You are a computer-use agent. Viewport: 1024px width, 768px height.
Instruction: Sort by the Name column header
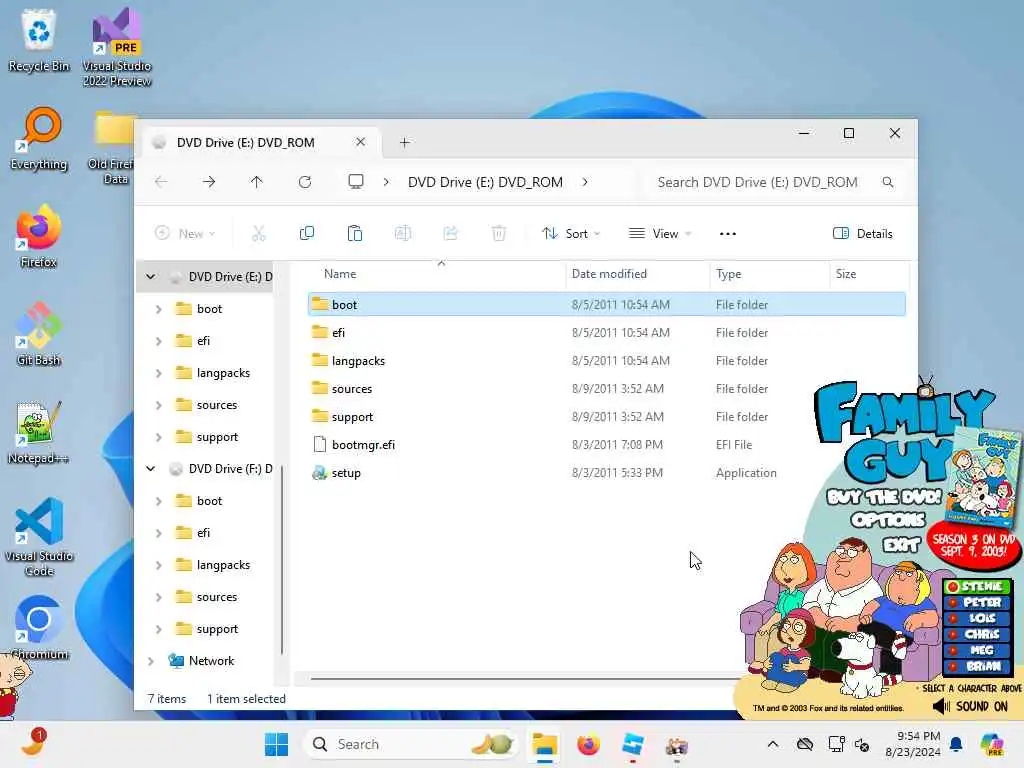point(340,274)
